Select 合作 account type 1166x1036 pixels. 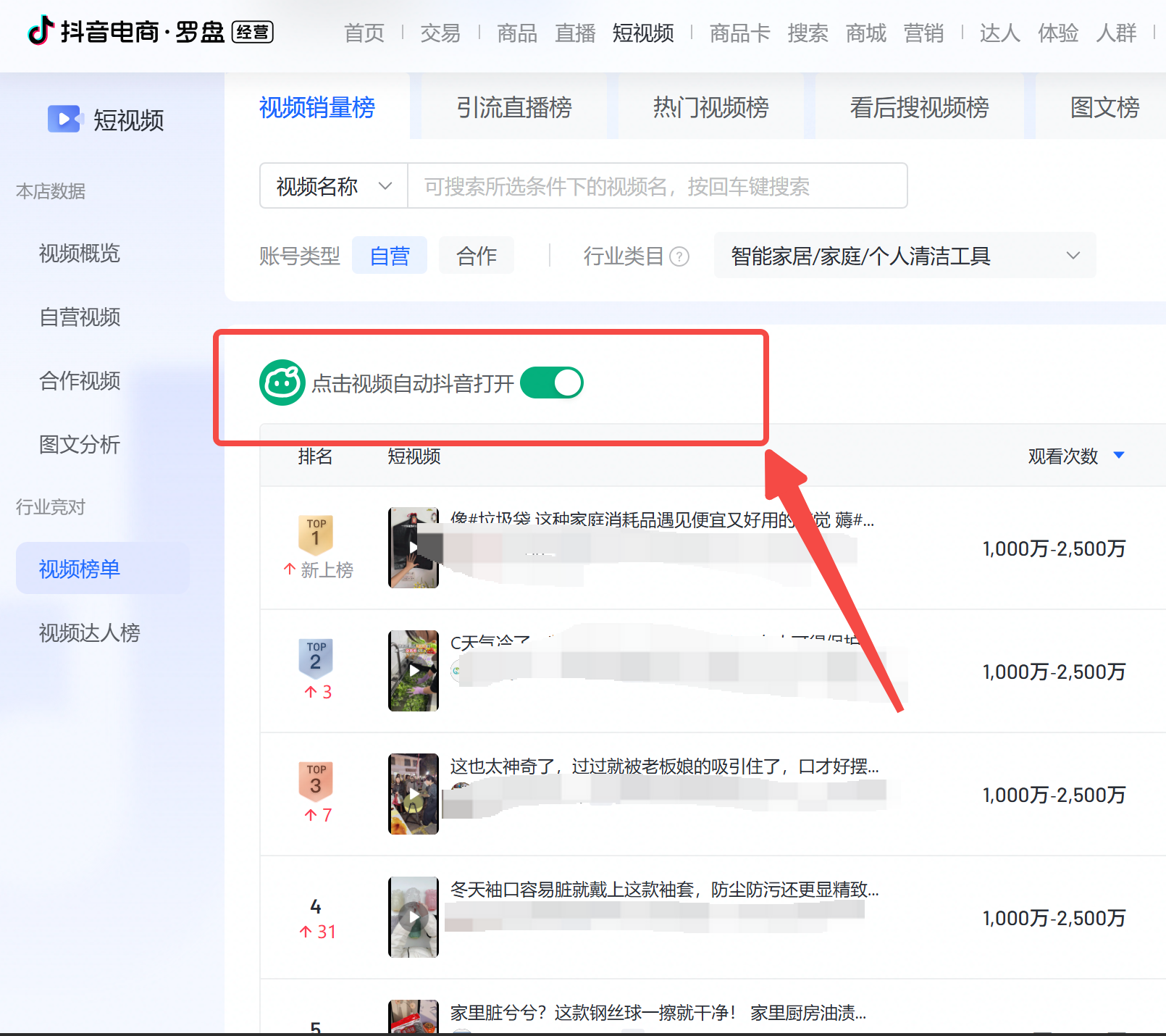(477, 256)
